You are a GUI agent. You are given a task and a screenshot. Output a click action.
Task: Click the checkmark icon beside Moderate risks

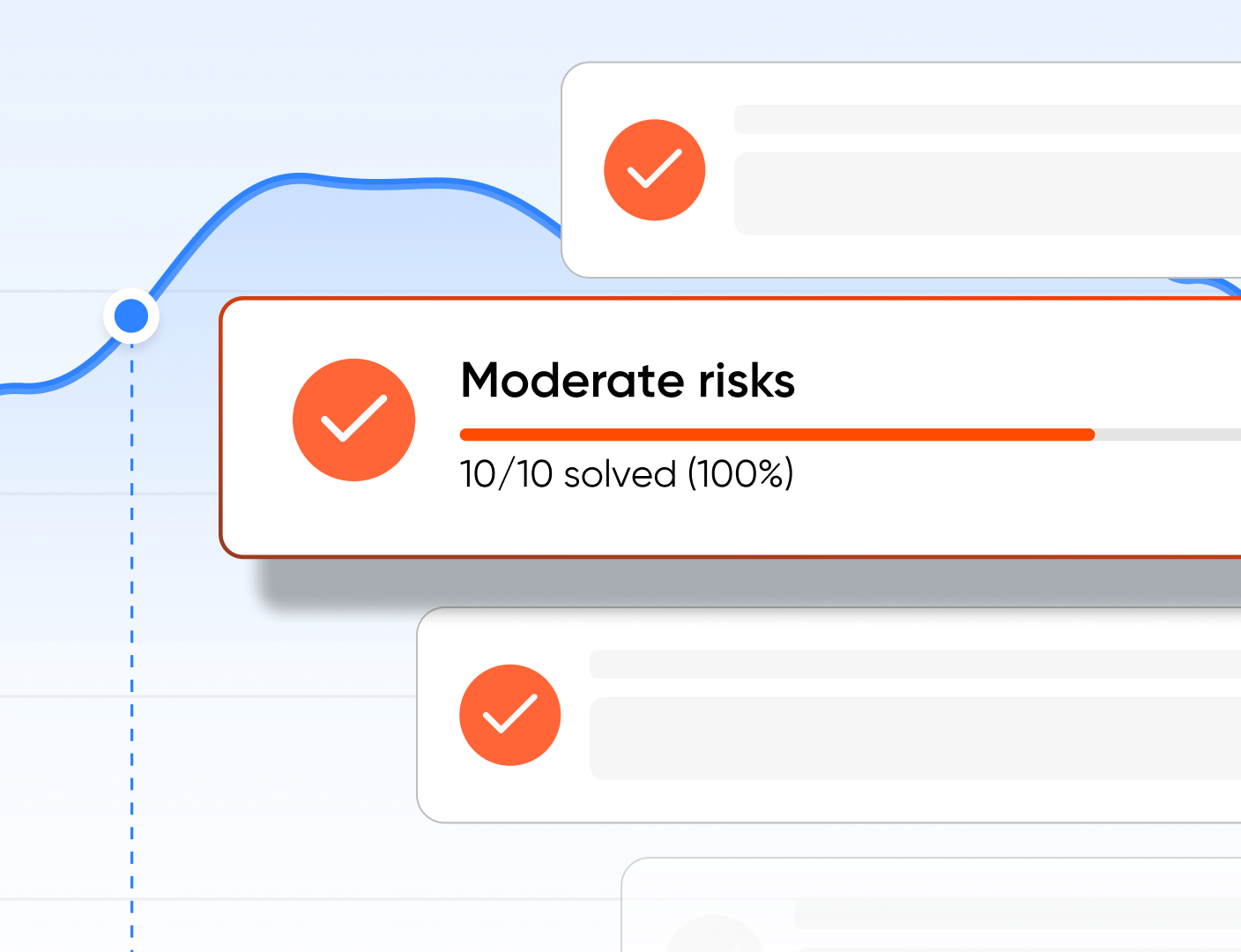pos(353,420)
